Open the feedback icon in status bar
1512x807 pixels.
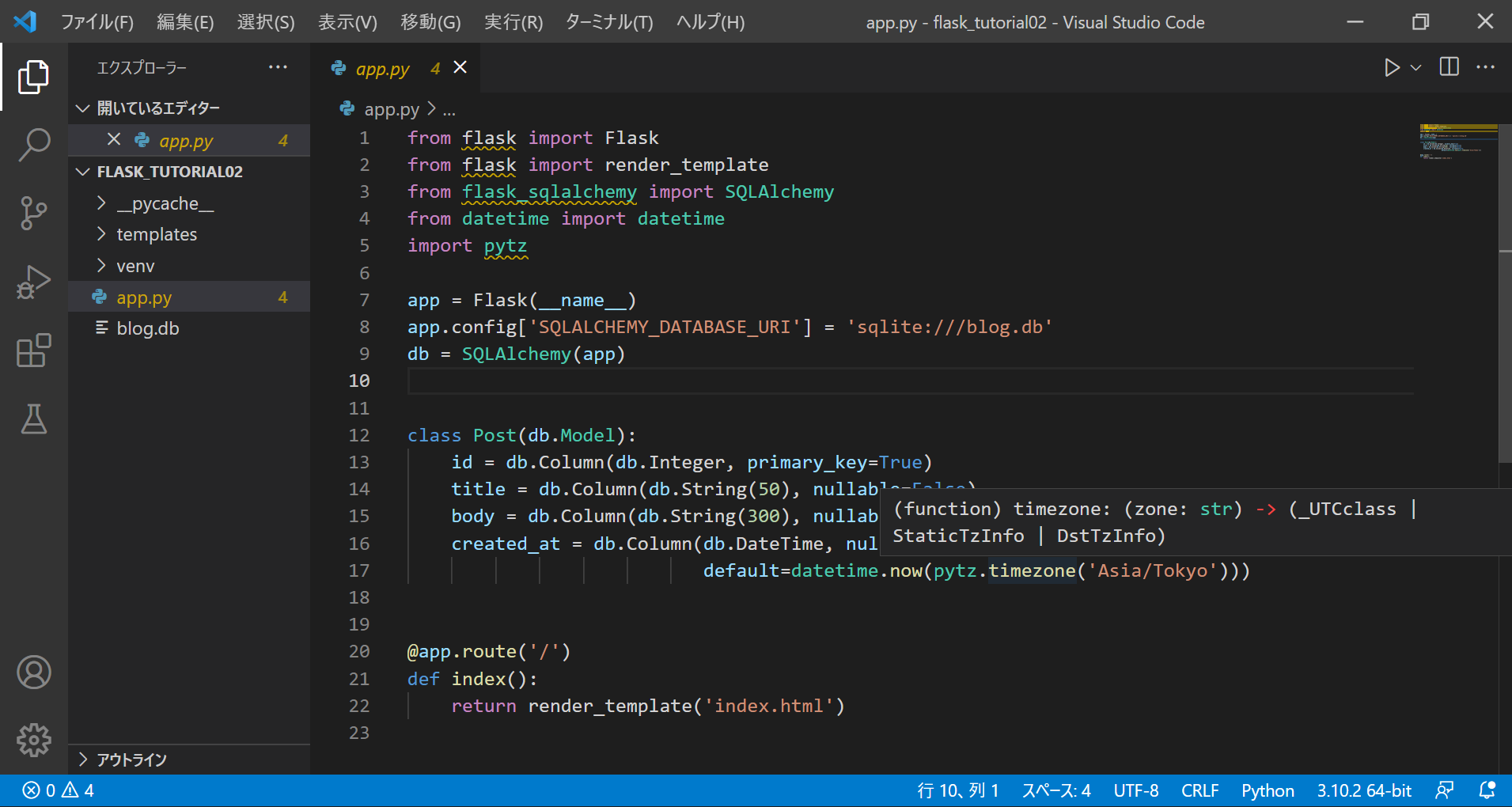pyautogui.click(x=1445, y=790)
